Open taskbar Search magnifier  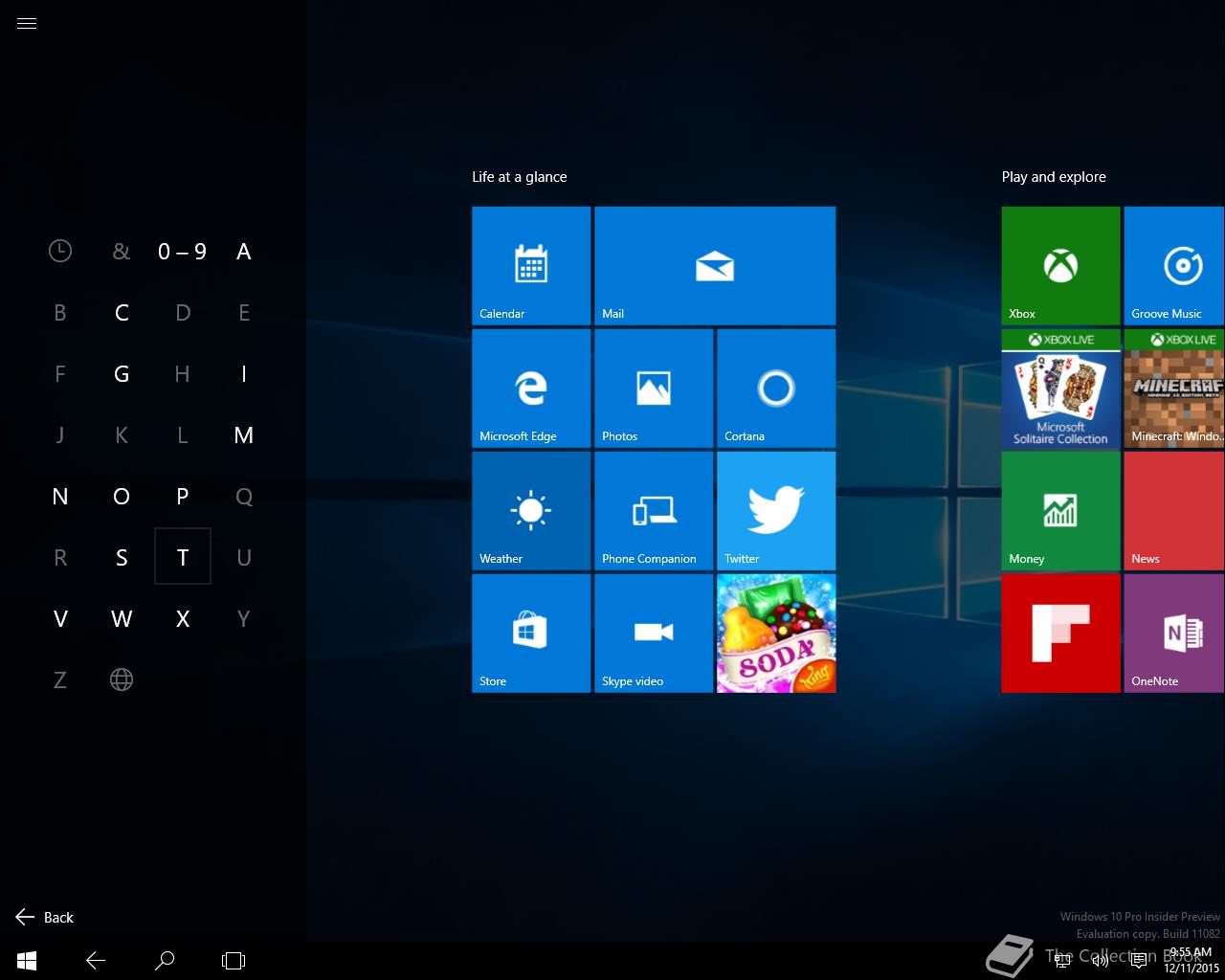point(165,960)
